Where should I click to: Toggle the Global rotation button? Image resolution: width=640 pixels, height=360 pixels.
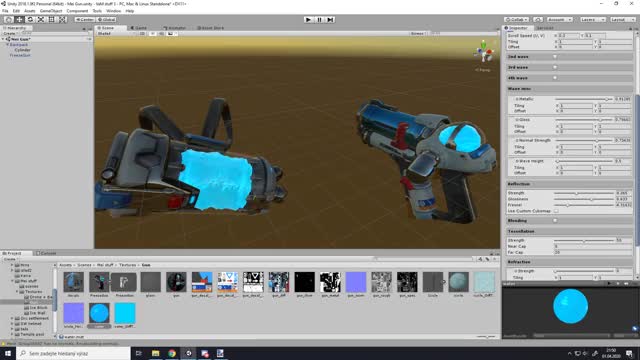[x=107, y=20]
